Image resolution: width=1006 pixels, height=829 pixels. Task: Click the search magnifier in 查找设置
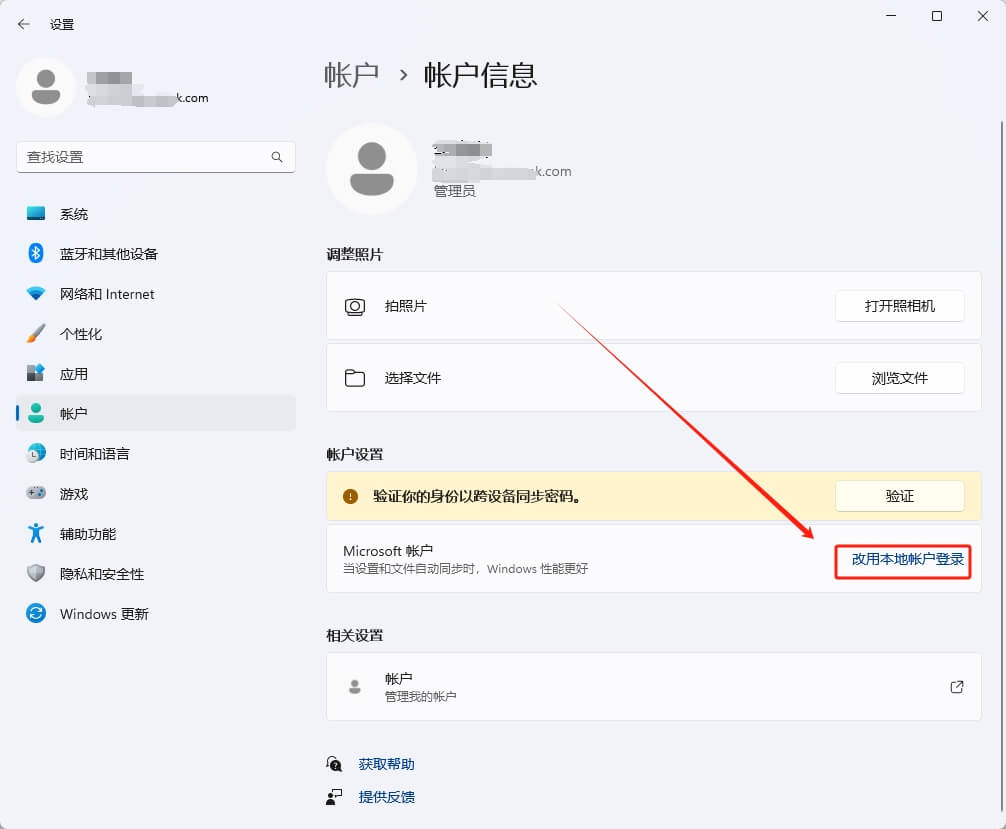[x=276, y=157]
